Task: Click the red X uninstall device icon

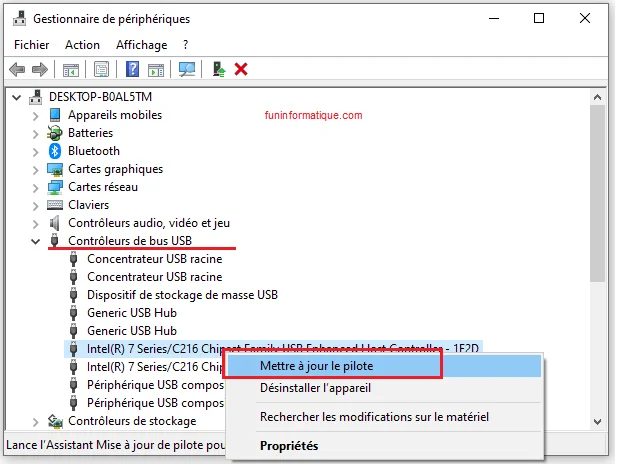Action: tap(241, 69)
